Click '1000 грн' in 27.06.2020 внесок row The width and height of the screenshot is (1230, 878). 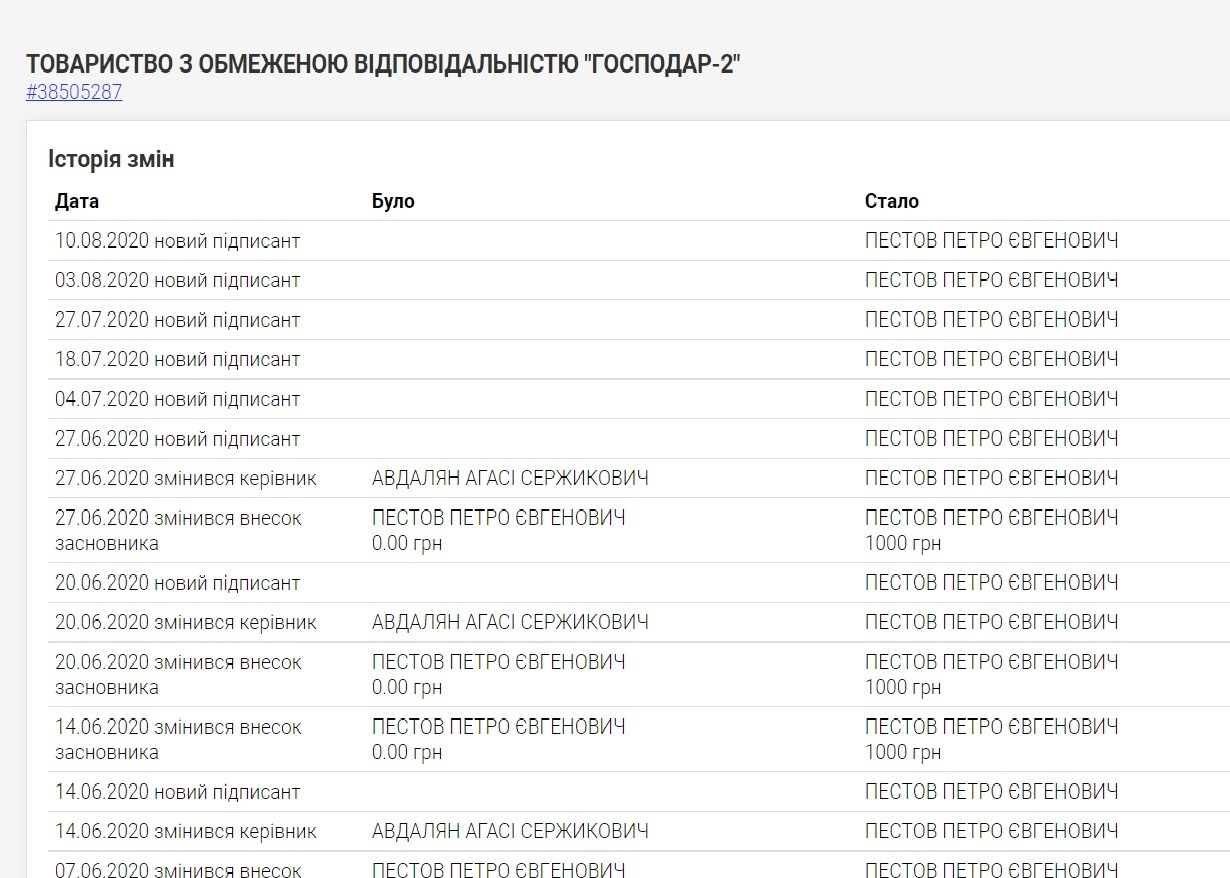[903, 544]
